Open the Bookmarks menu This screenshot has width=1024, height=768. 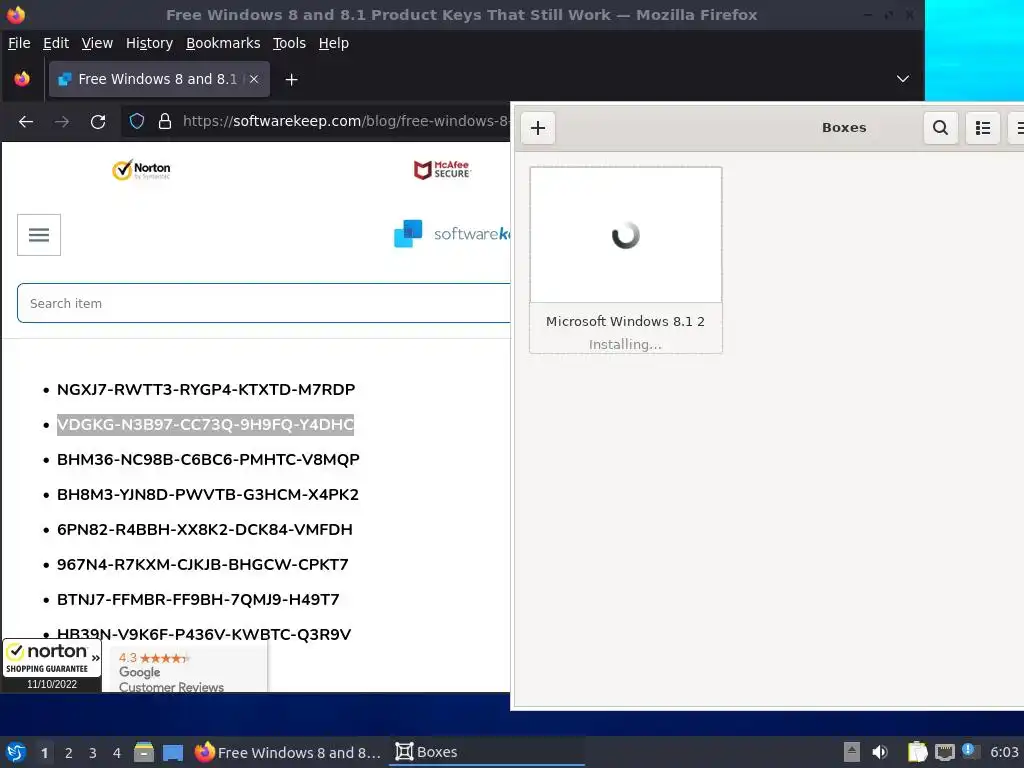223,43
